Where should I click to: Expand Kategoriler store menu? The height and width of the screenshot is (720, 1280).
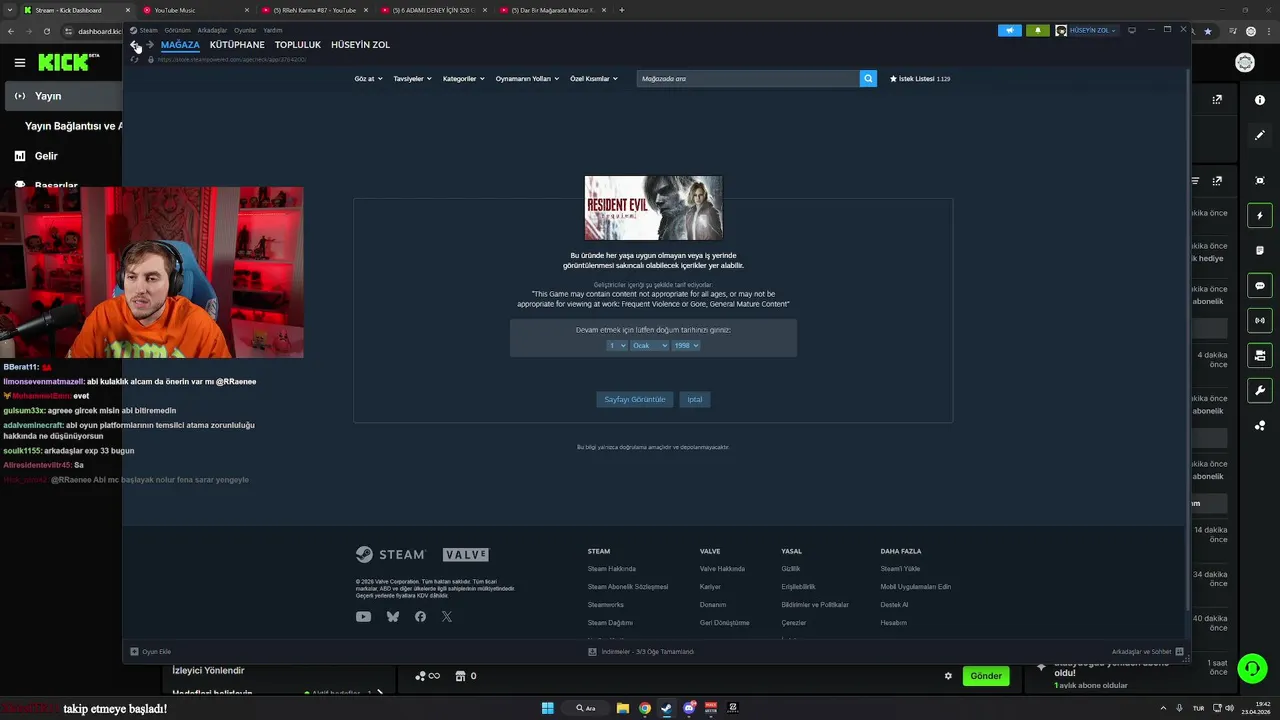[464, 78]
